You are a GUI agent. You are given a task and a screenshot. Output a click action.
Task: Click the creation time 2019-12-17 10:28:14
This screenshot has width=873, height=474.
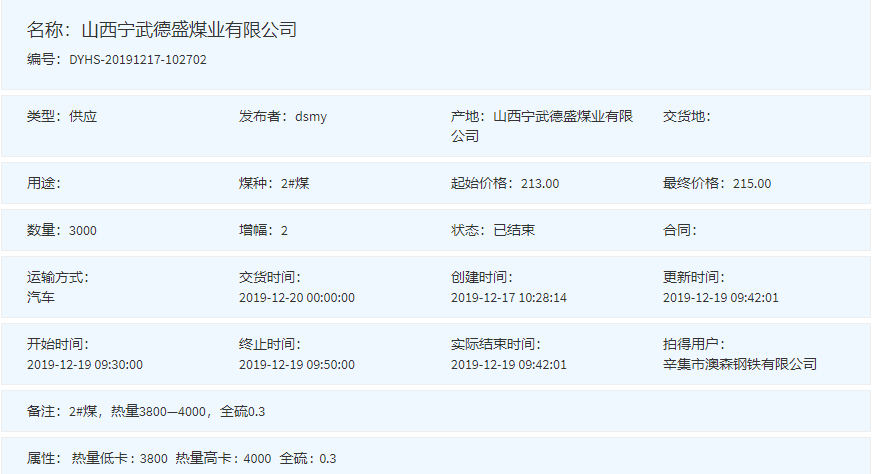pos(509,297)
